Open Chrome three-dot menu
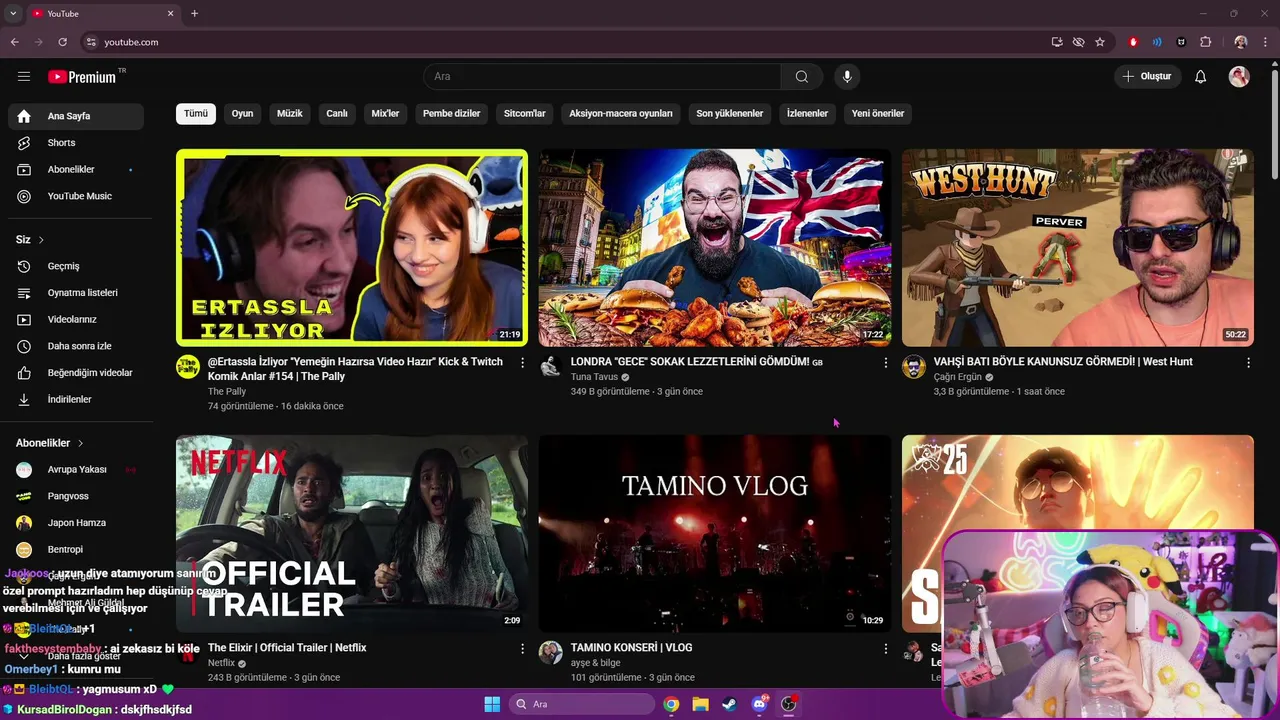This screenshot has height=720, width=1280. [x=1267, y=42]
